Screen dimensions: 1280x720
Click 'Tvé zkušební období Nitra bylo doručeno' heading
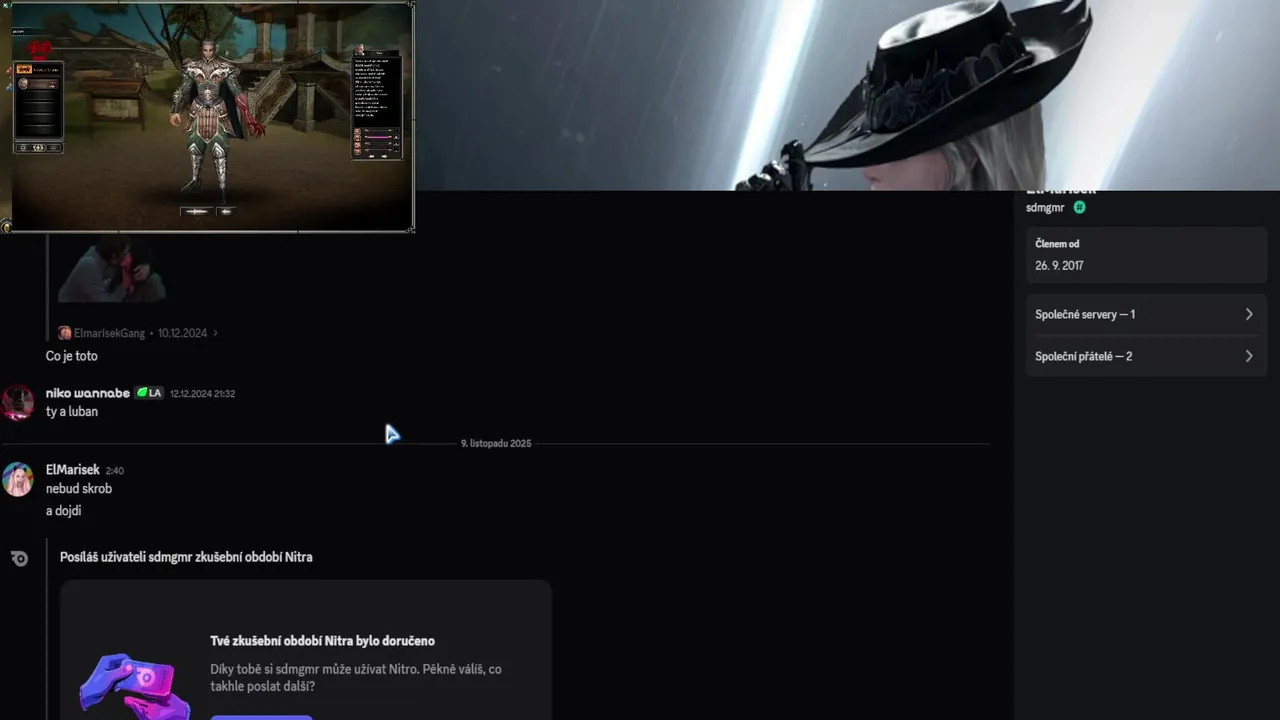coord(322,641)
